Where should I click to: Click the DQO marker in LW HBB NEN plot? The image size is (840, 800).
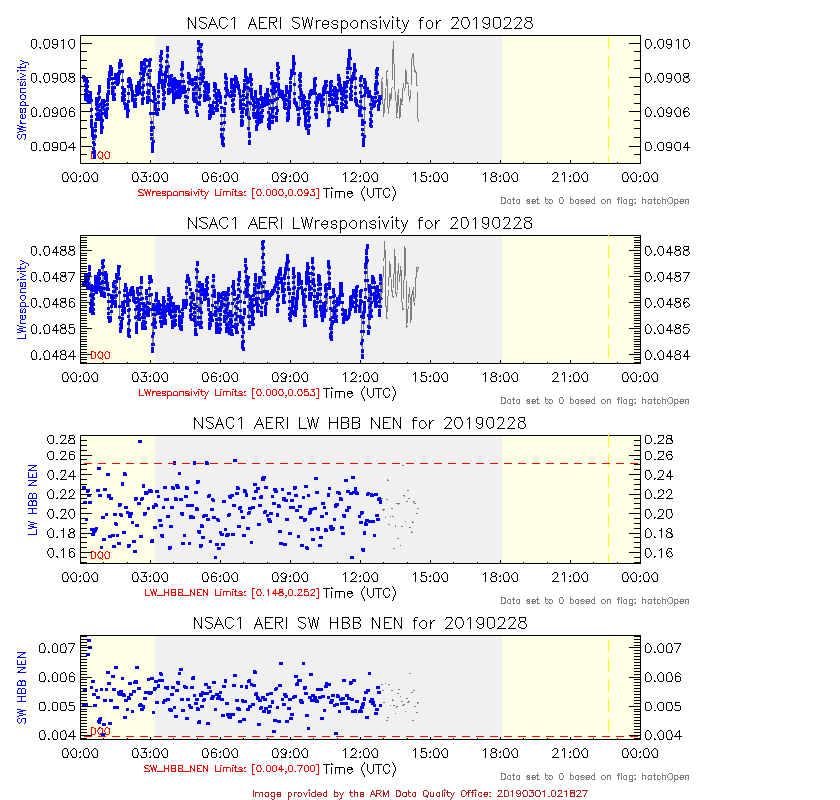pos(100,555)
